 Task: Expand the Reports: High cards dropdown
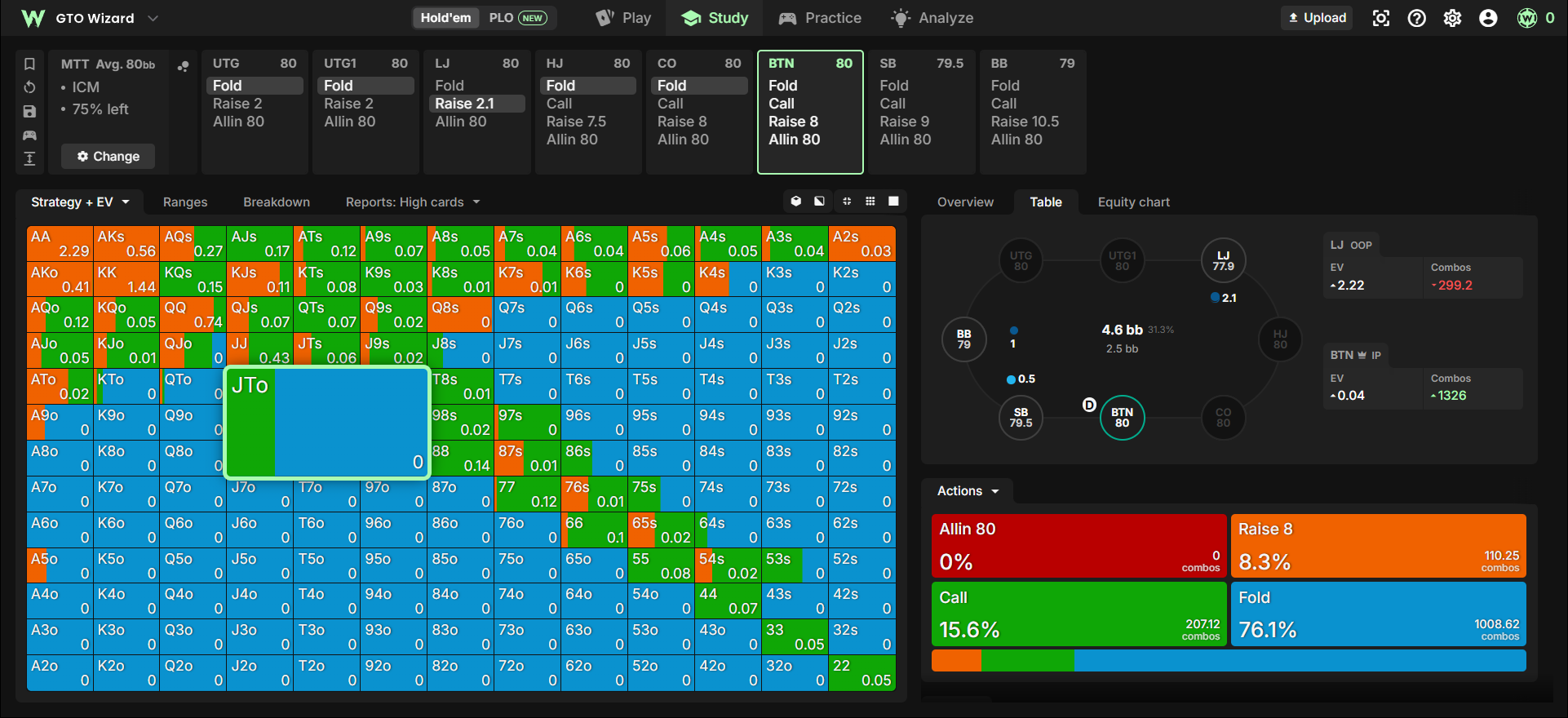click(412, 202)
